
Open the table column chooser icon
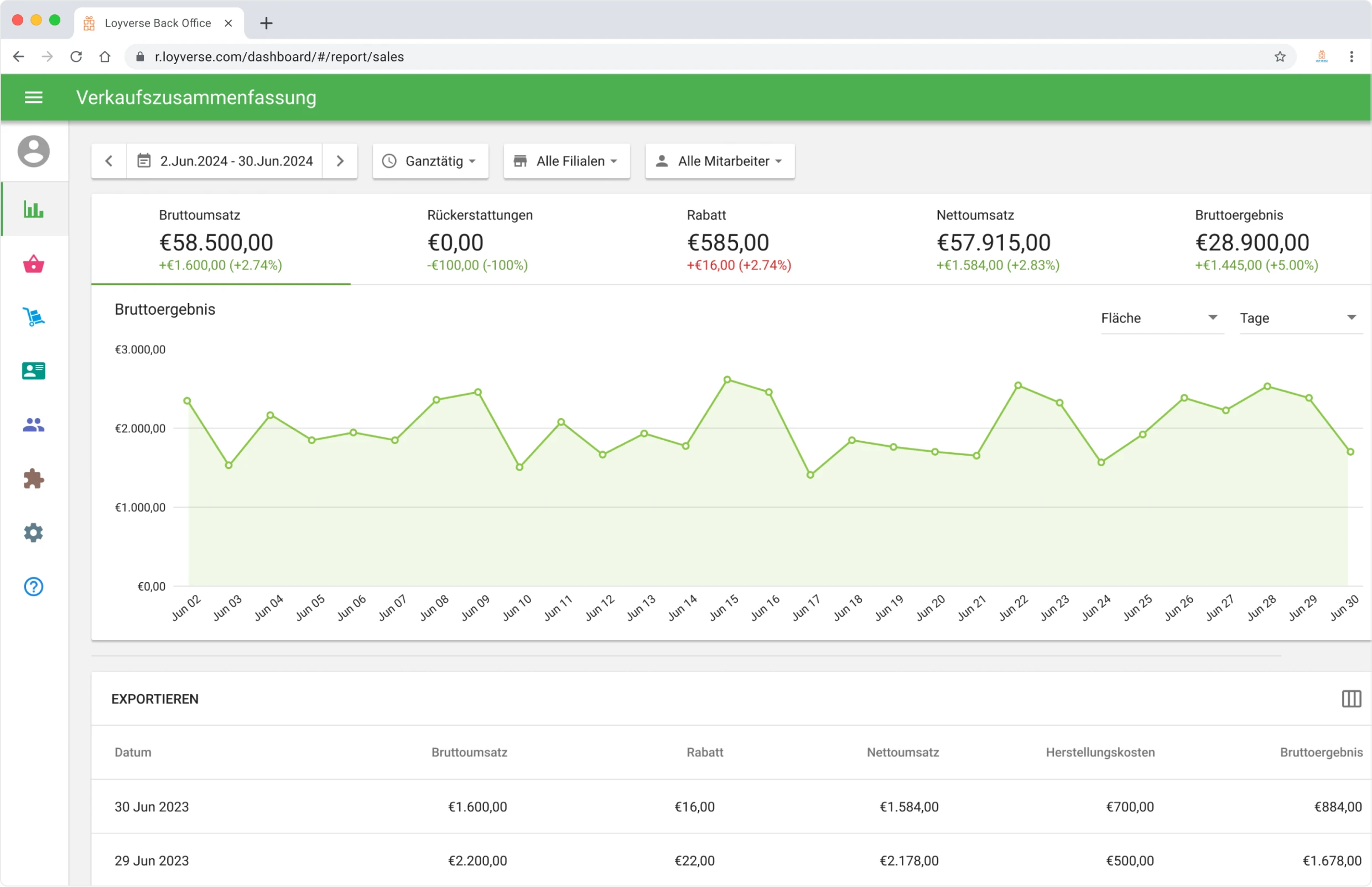pyautogui.click(x=1352, y=698)
